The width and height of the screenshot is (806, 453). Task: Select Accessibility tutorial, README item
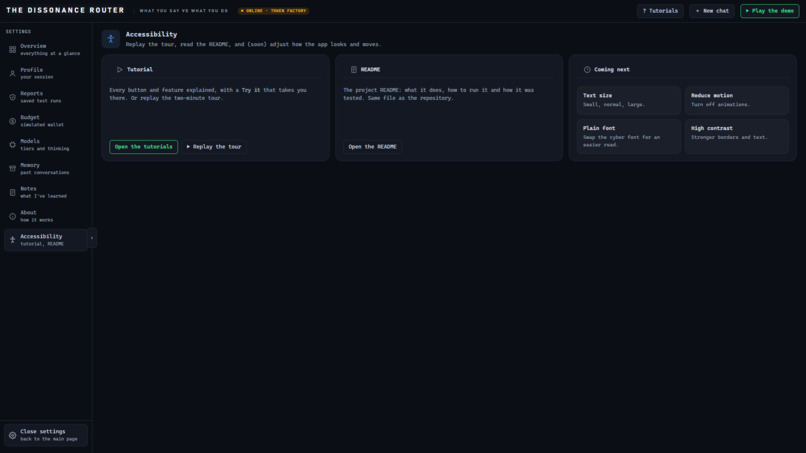[46, 240]
